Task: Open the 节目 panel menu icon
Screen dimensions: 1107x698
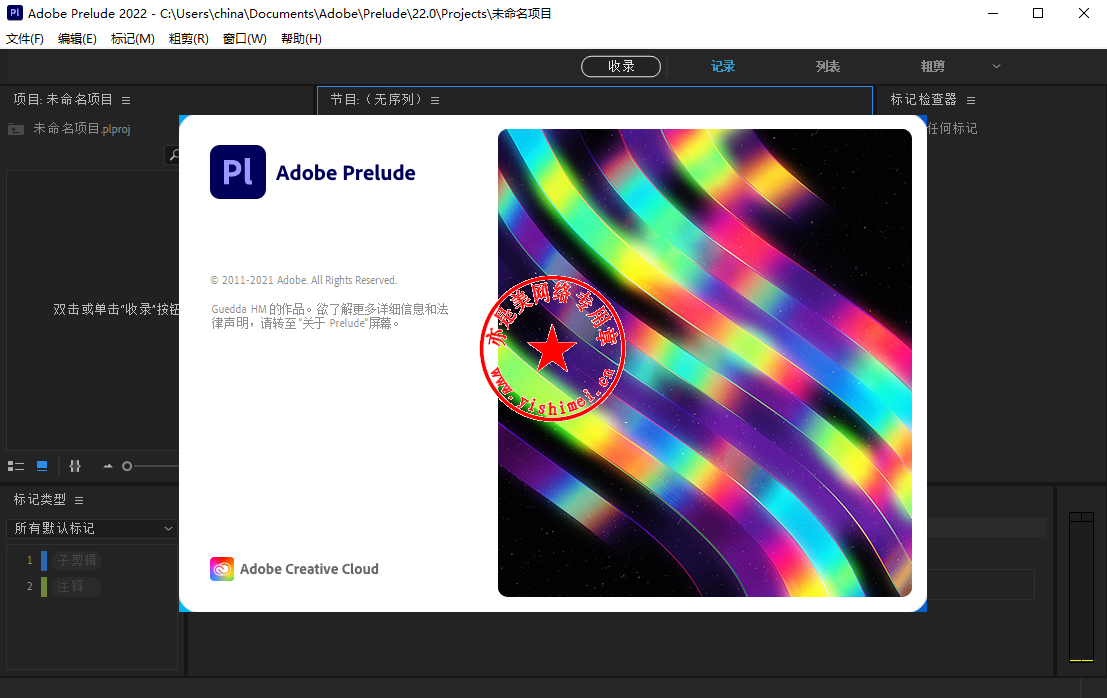Action: pyautogui.click(x=435, y=100)
